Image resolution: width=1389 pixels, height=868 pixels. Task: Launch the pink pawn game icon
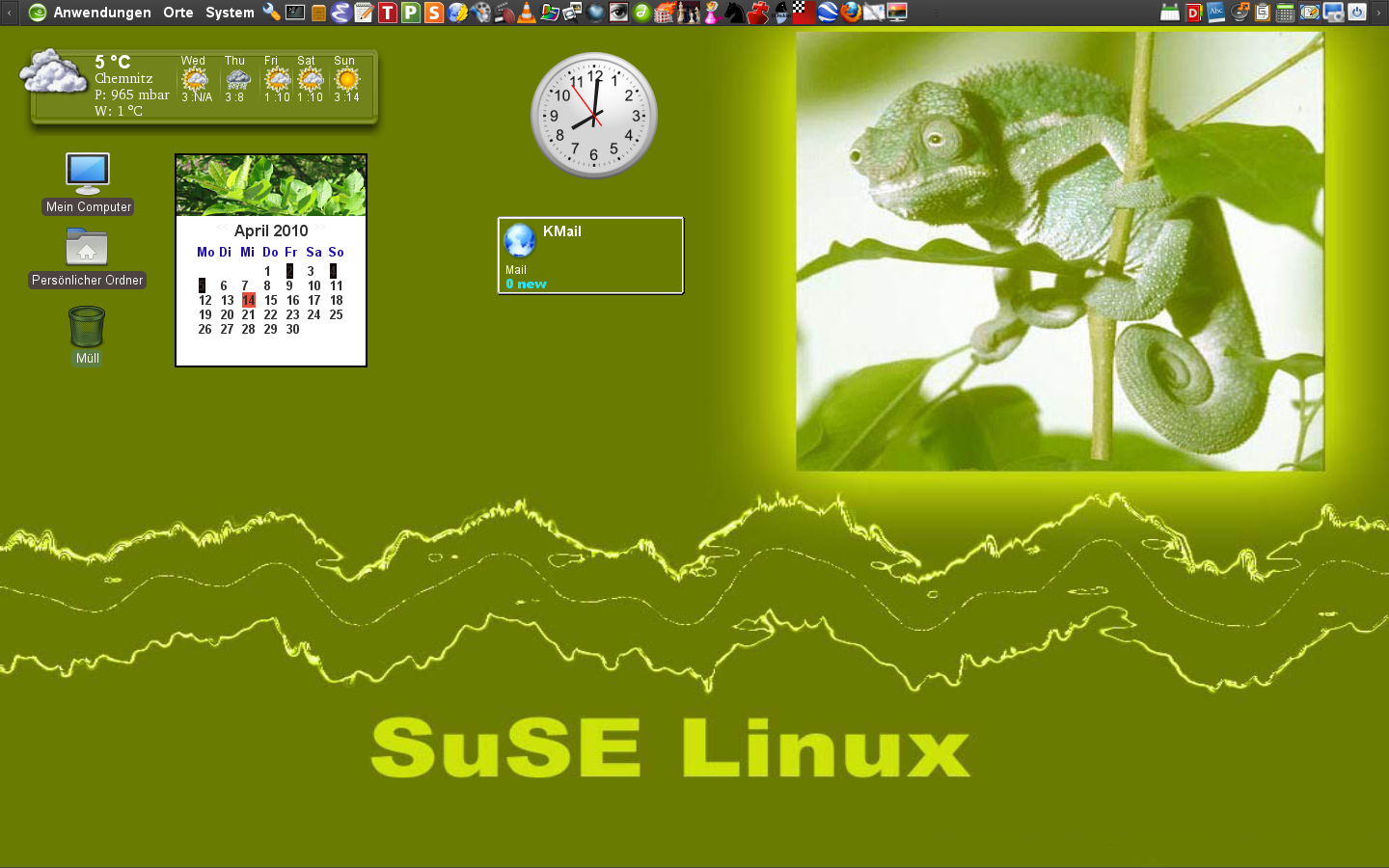coord(712,13)
